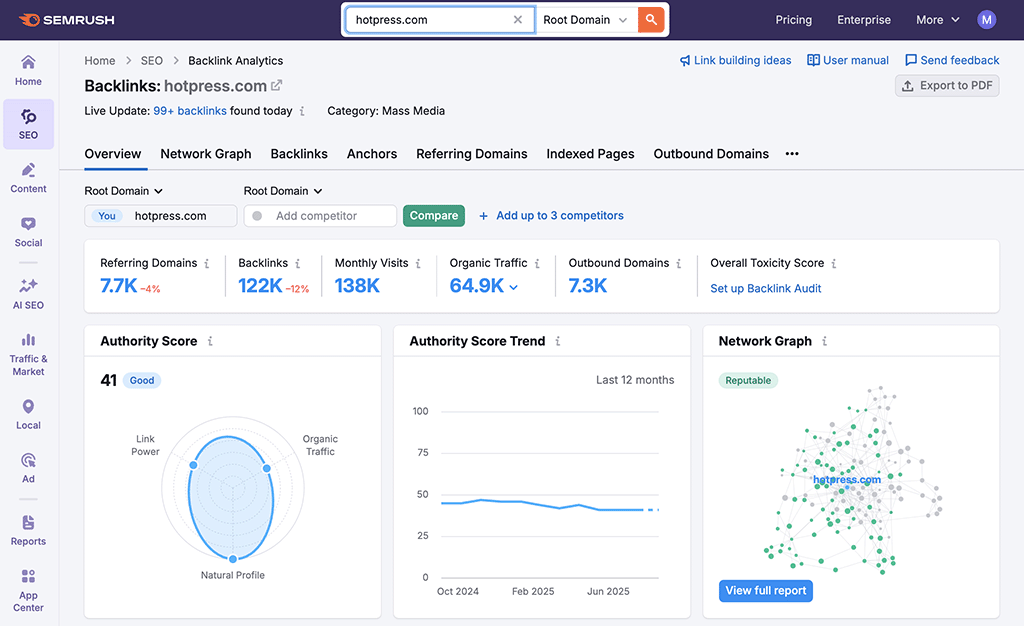Open App Center in the sidebar
This screenshot has height=626, width=1024.
28,591
